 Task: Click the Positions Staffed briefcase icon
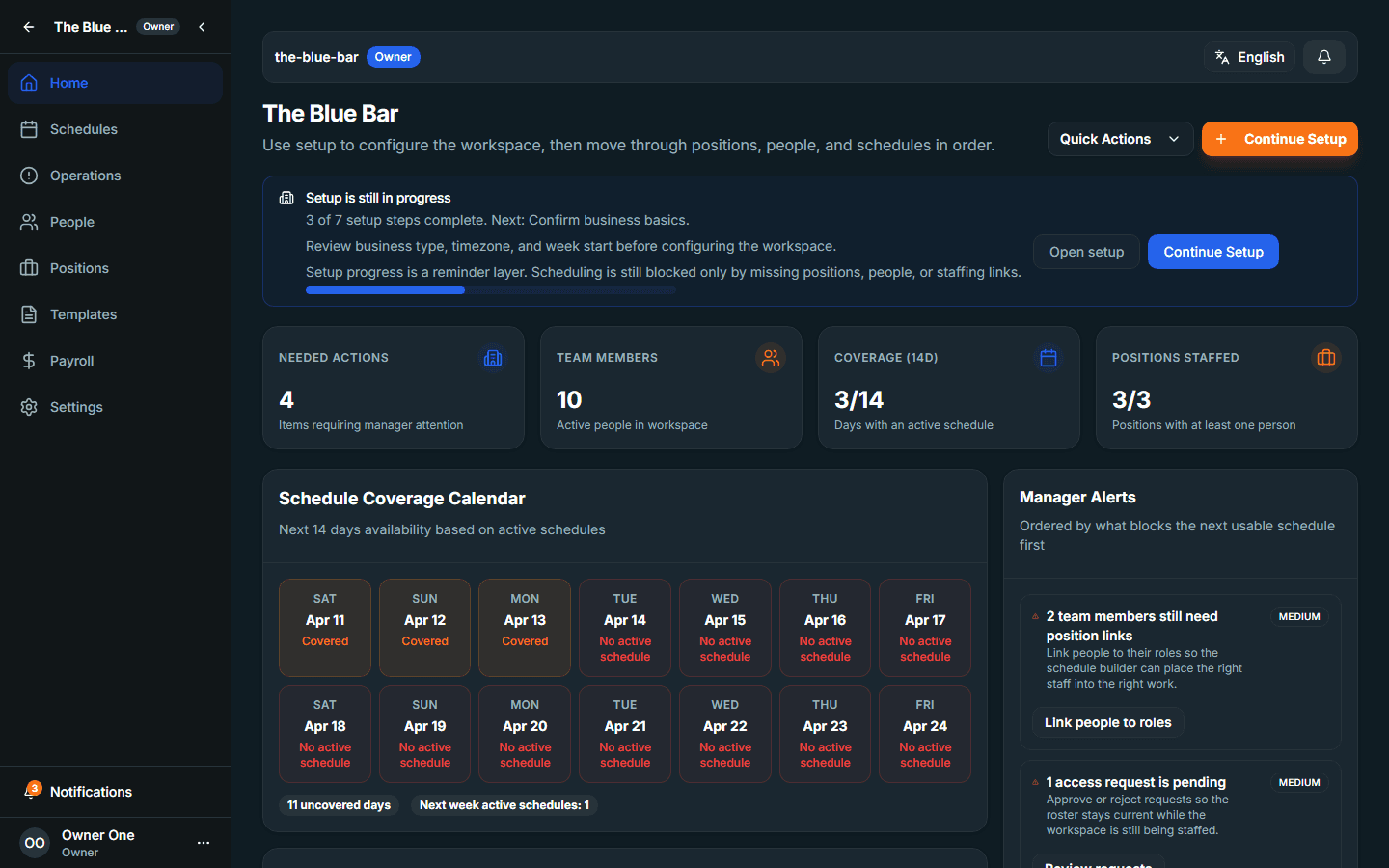point(1326,358)
